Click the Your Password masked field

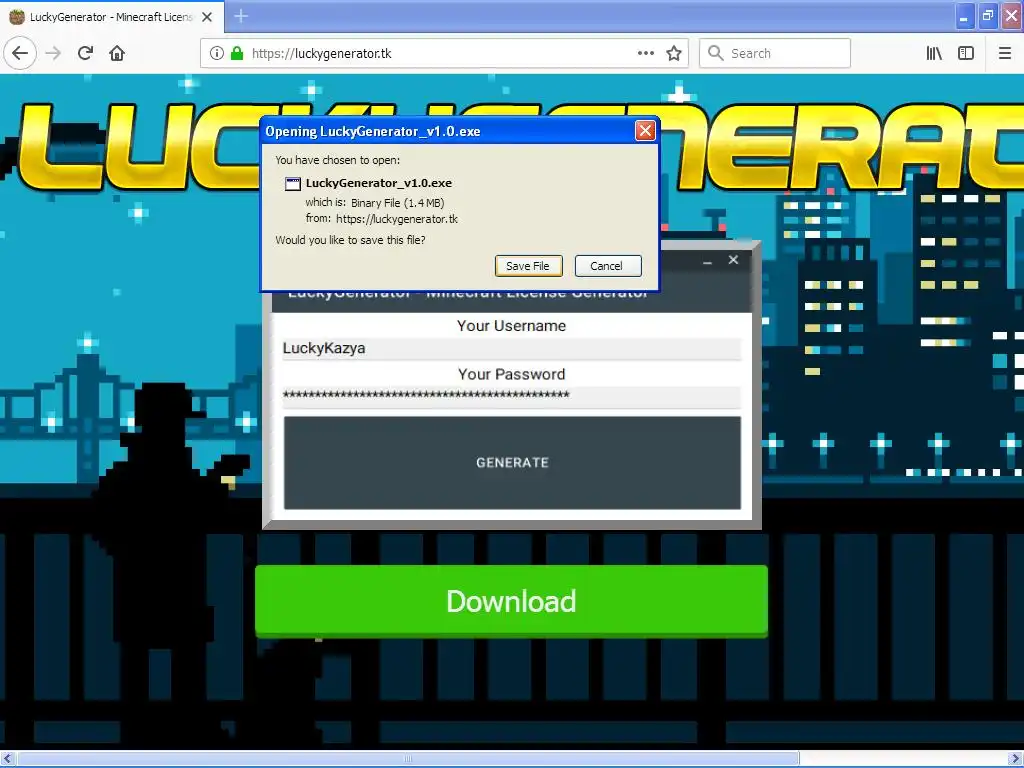point(511,396)
